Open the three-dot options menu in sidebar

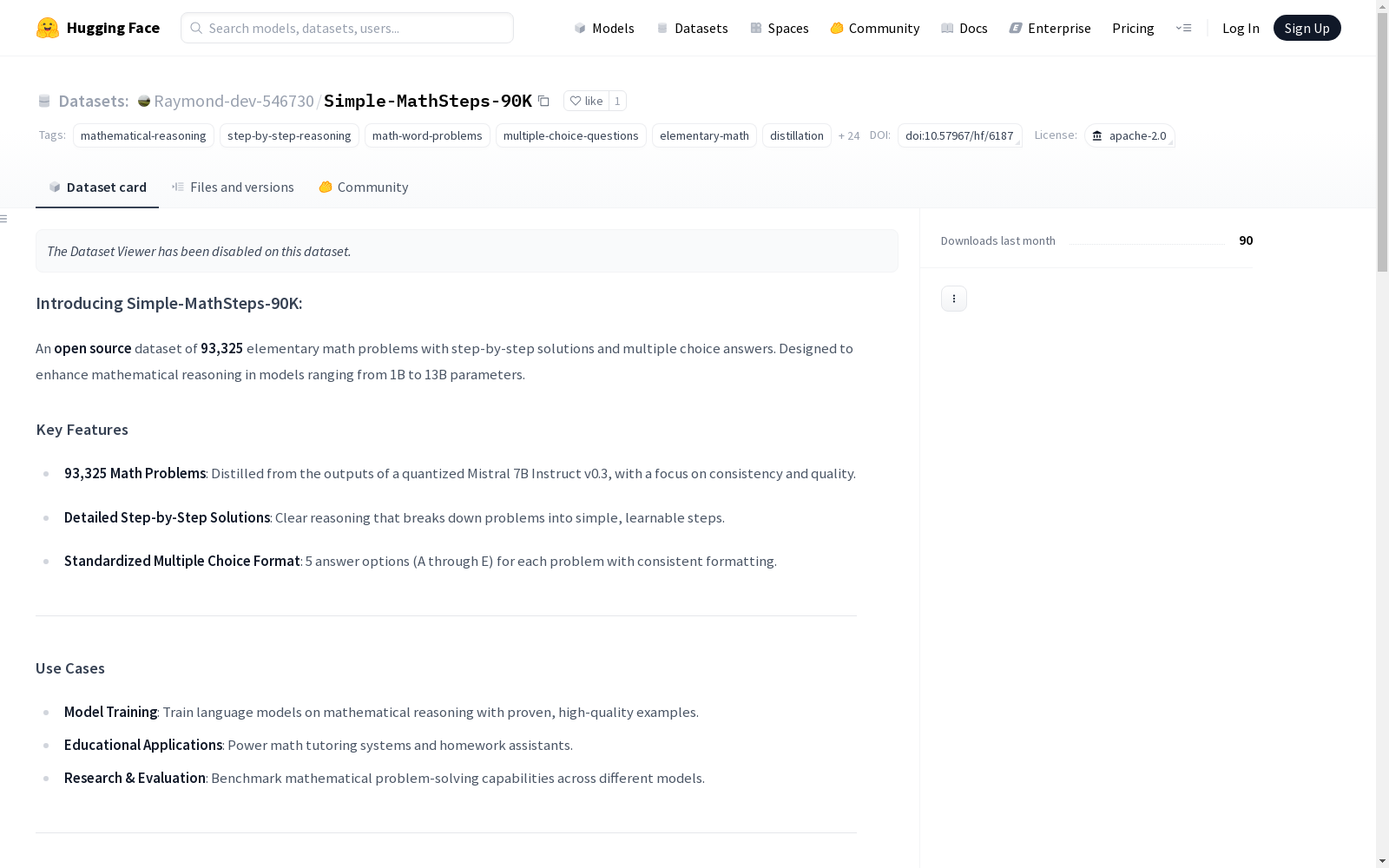(954, 299)
